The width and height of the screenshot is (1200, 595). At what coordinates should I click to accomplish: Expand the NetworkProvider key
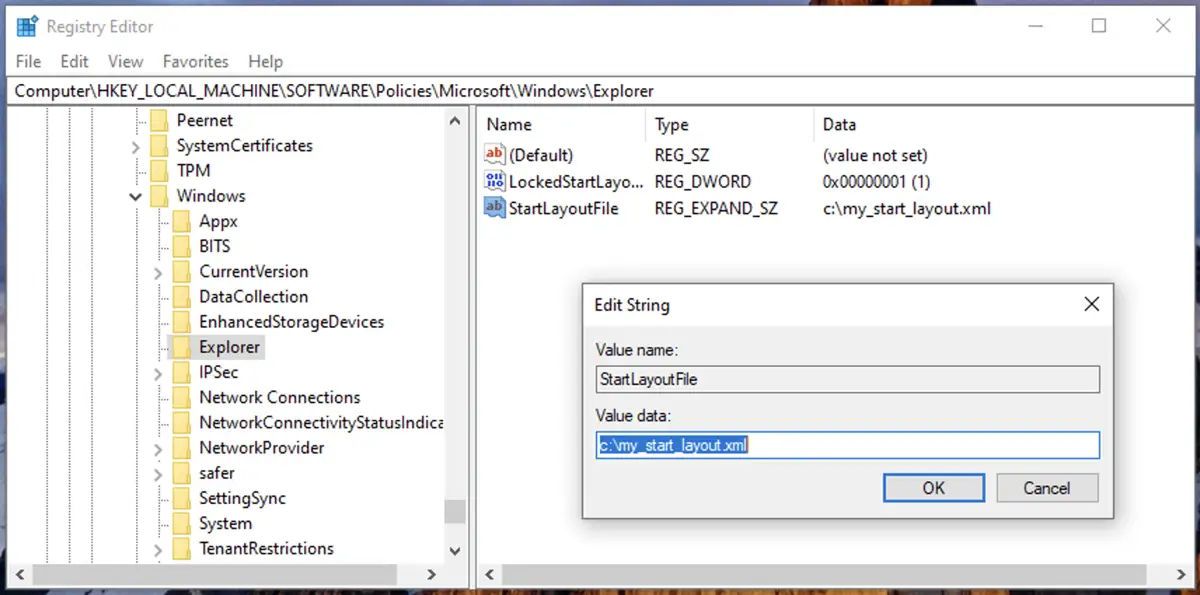[x=159, y=448]
